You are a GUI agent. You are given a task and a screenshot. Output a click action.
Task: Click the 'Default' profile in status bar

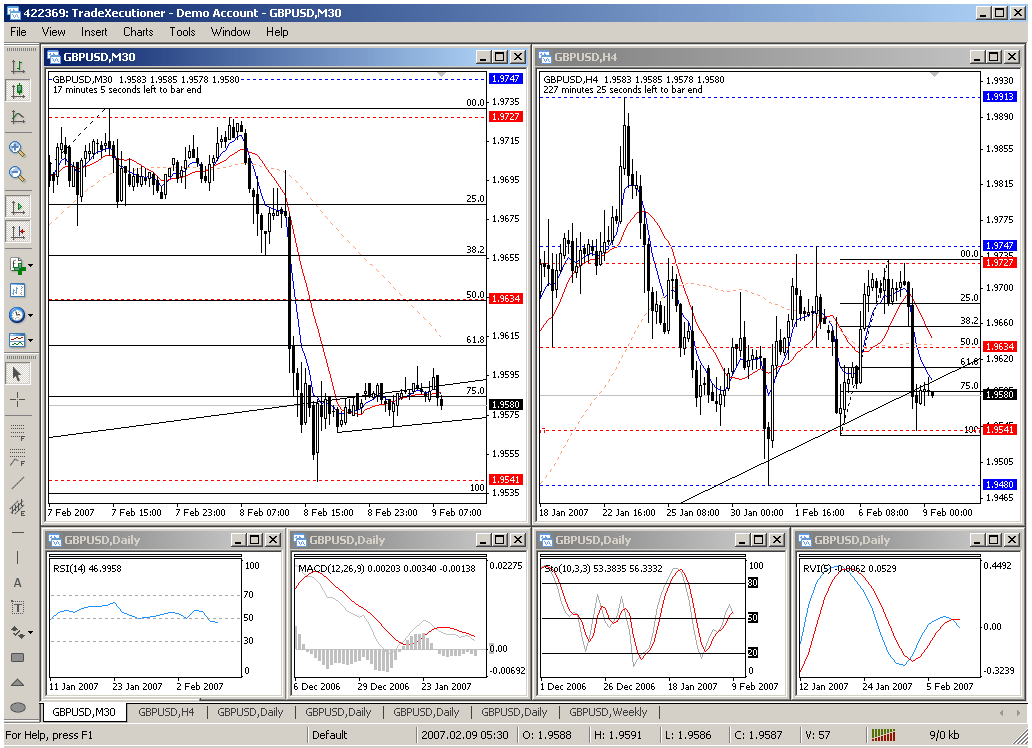[x=330, y=735]
